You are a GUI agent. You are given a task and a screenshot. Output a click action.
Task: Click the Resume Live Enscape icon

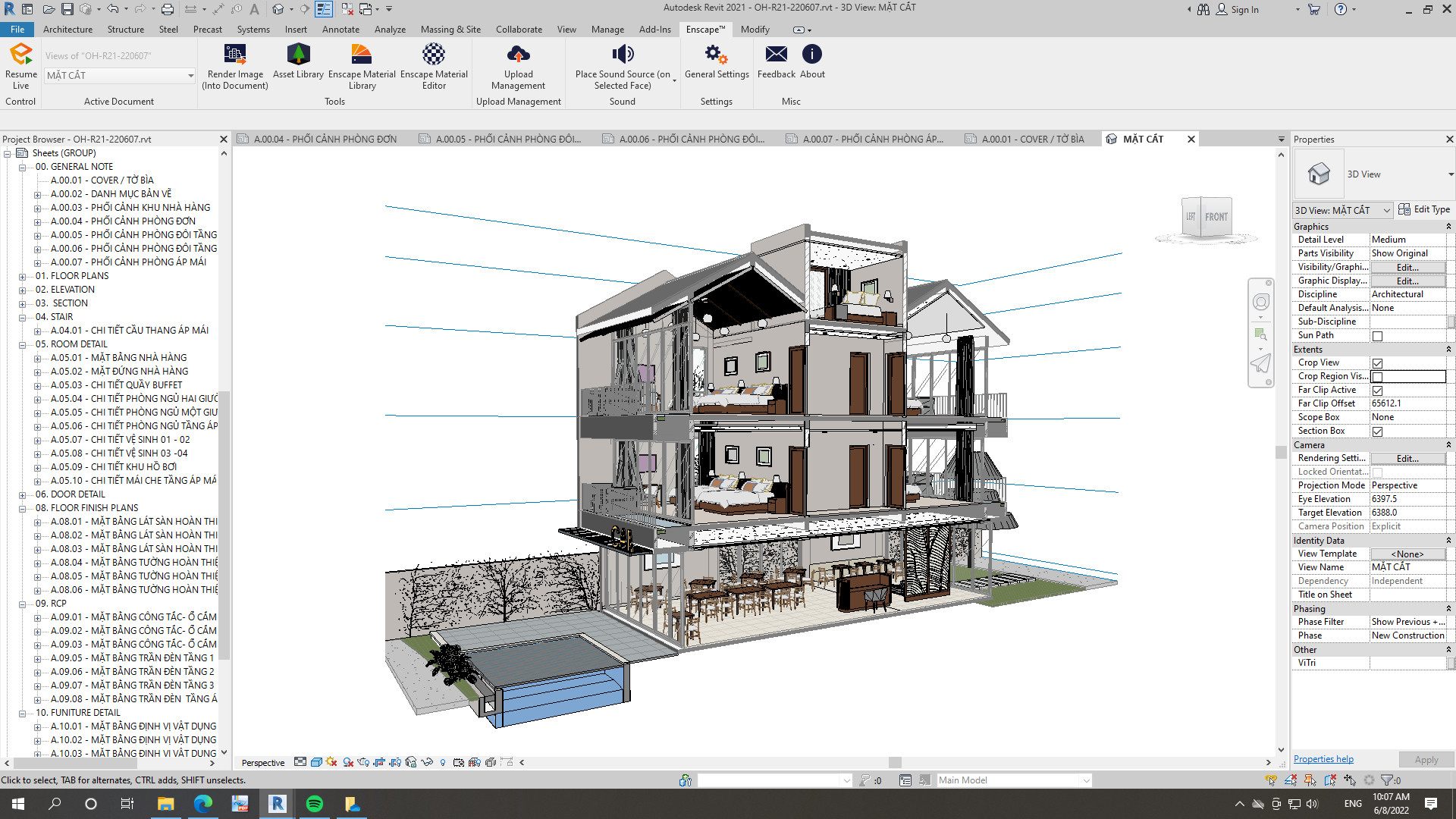pyautogui.click(x=20, y=55)
